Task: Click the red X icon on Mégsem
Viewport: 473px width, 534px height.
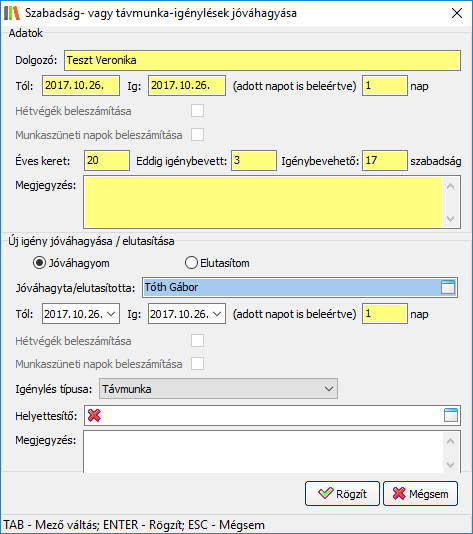Action: 399,493
